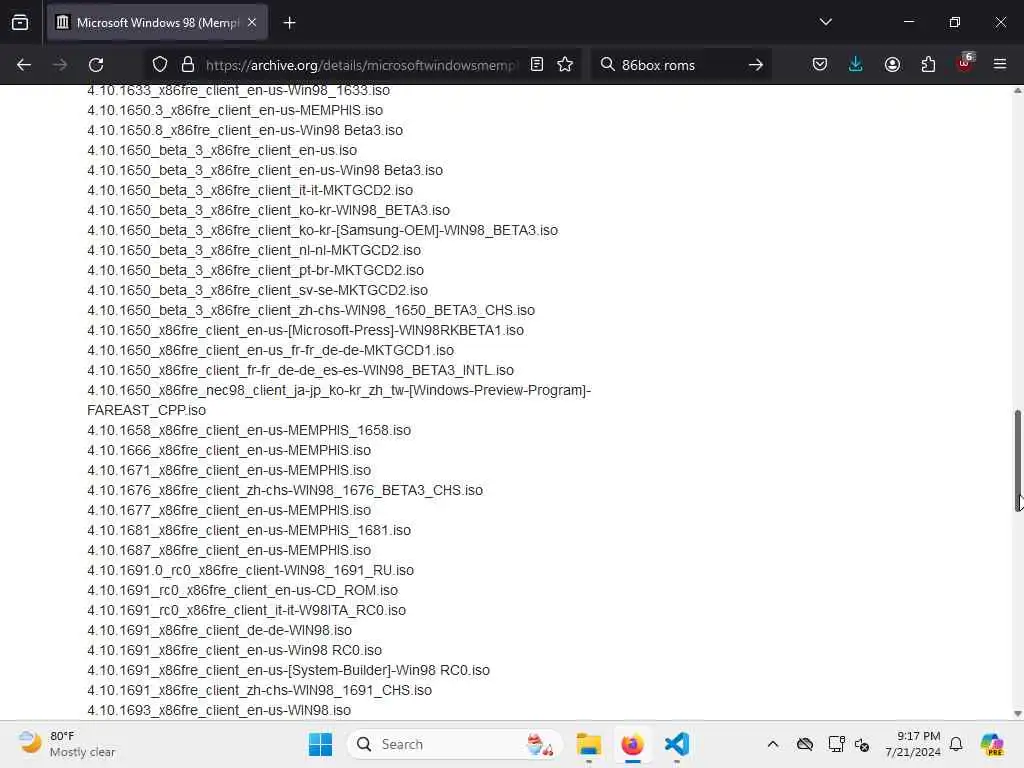Select WIN98_BETA3_INTL.iso entry

(300, 371)
